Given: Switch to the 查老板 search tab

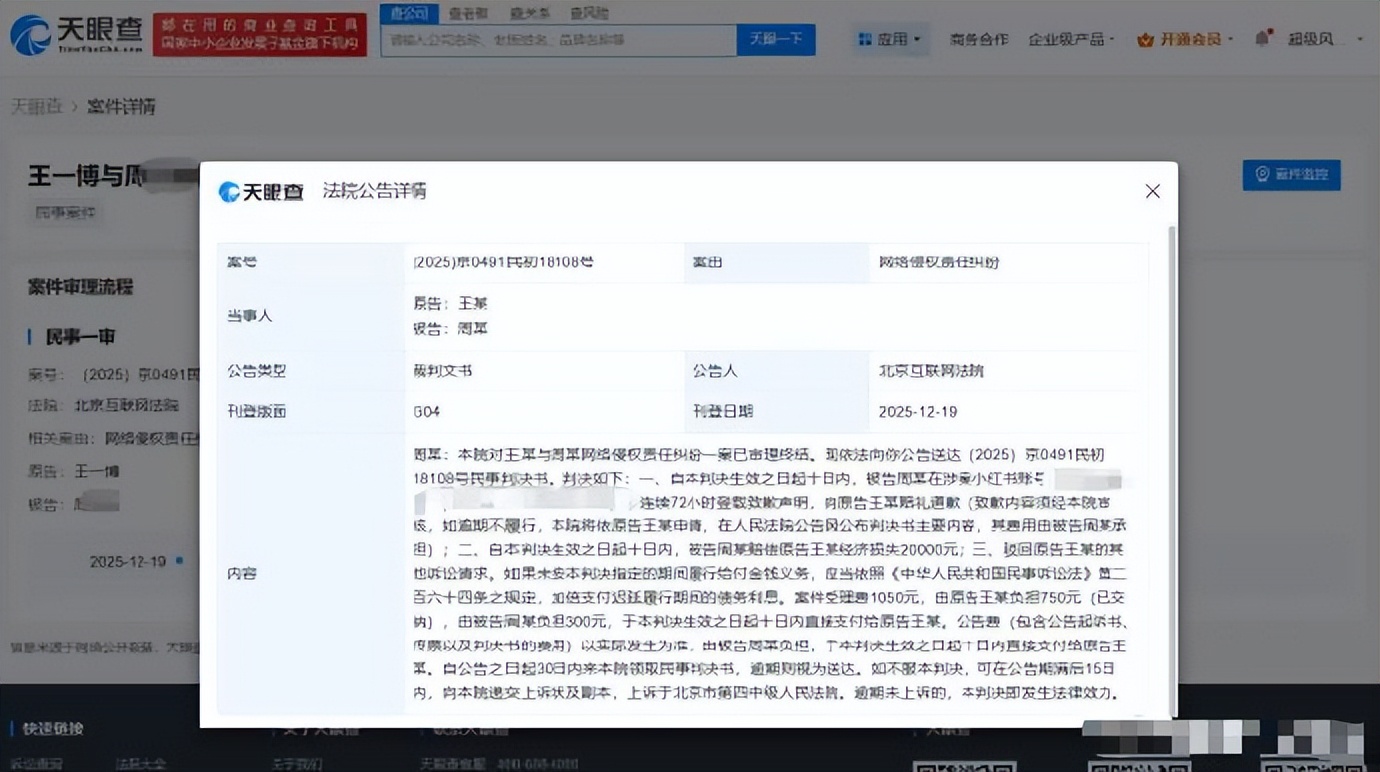Looking at the screenshot, I should [468, 13].
